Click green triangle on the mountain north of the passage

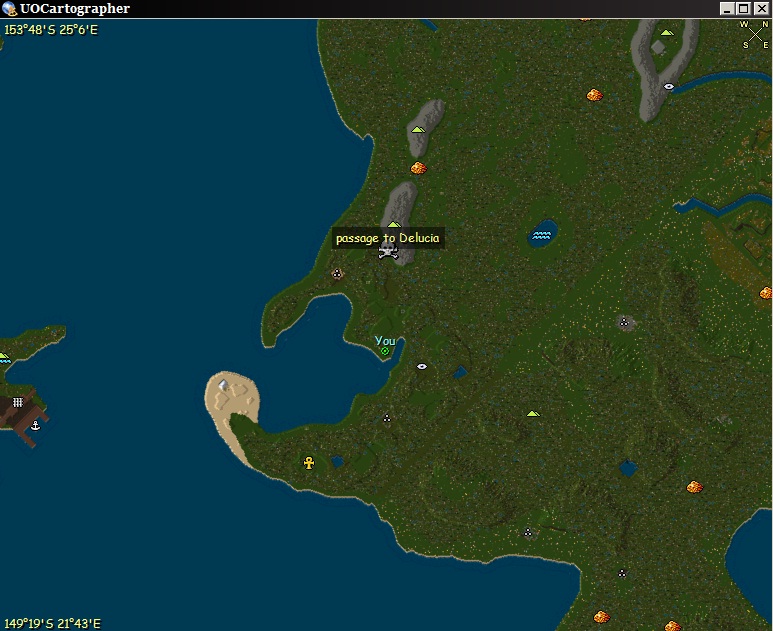[x=418, y=130]
